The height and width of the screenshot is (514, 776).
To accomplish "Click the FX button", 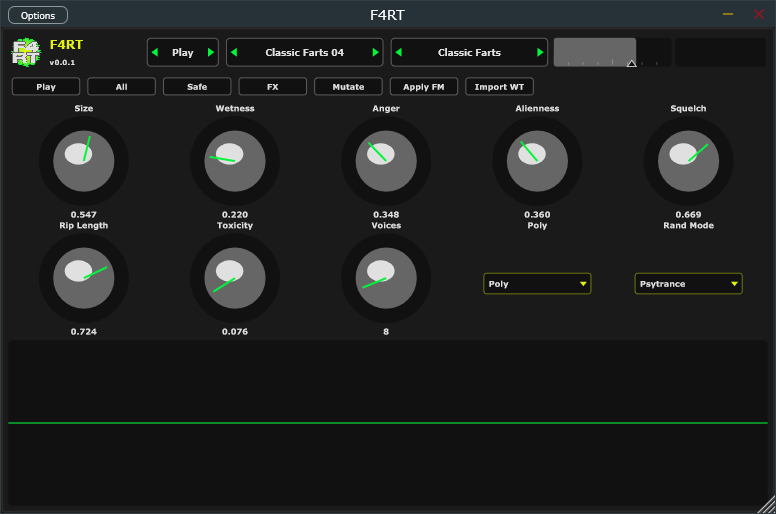I will pos(273,87).
